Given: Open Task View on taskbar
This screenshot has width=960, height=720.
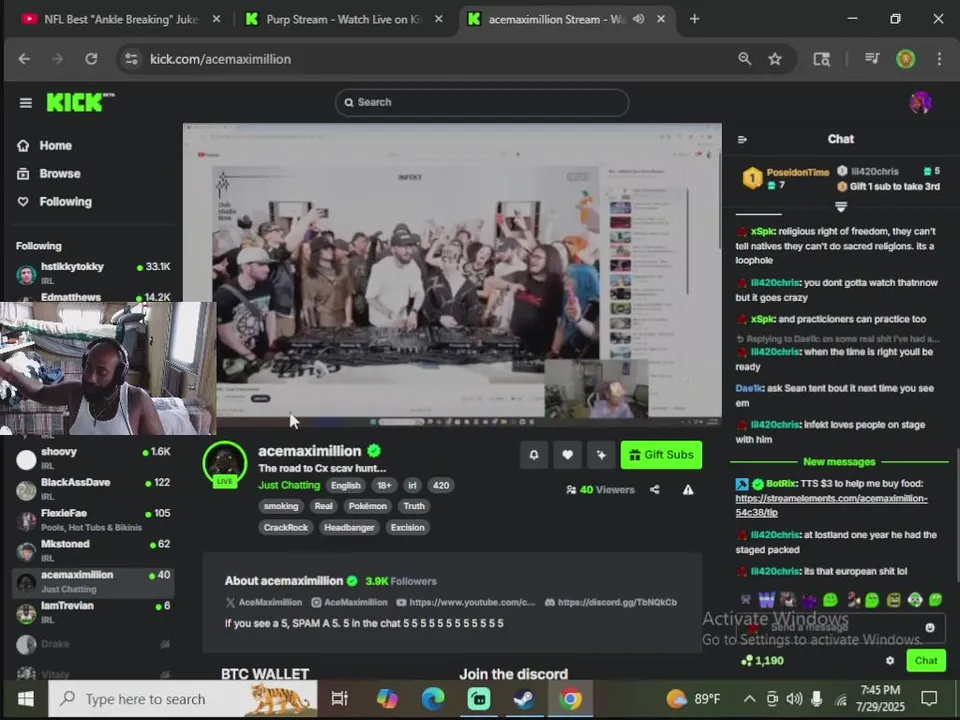Looking at the screenshot, I should [x=340, y=699].
